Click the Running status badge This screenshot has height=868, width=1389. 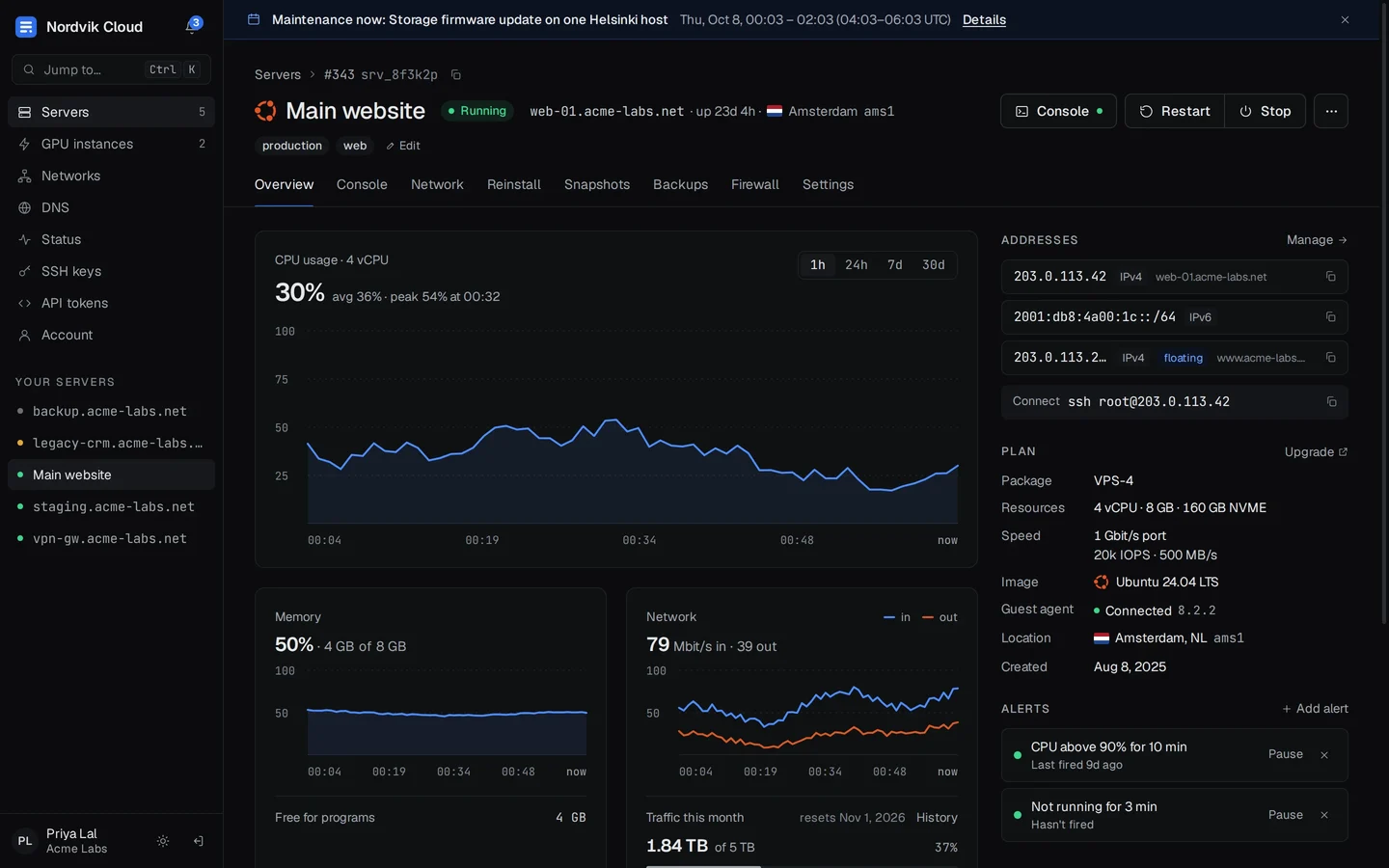point(477,111)
